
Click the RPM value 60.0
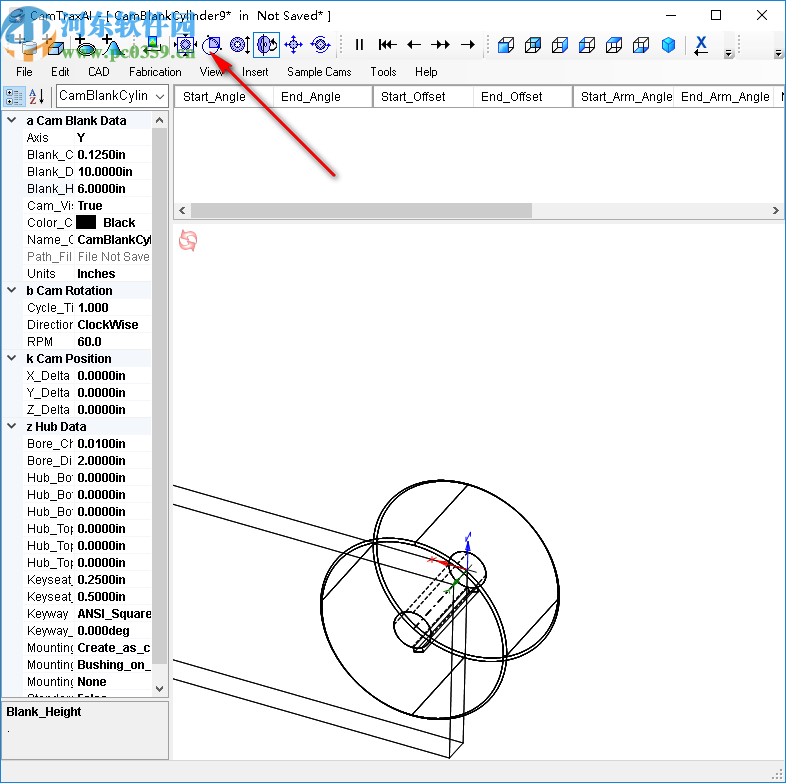[113, 341]
